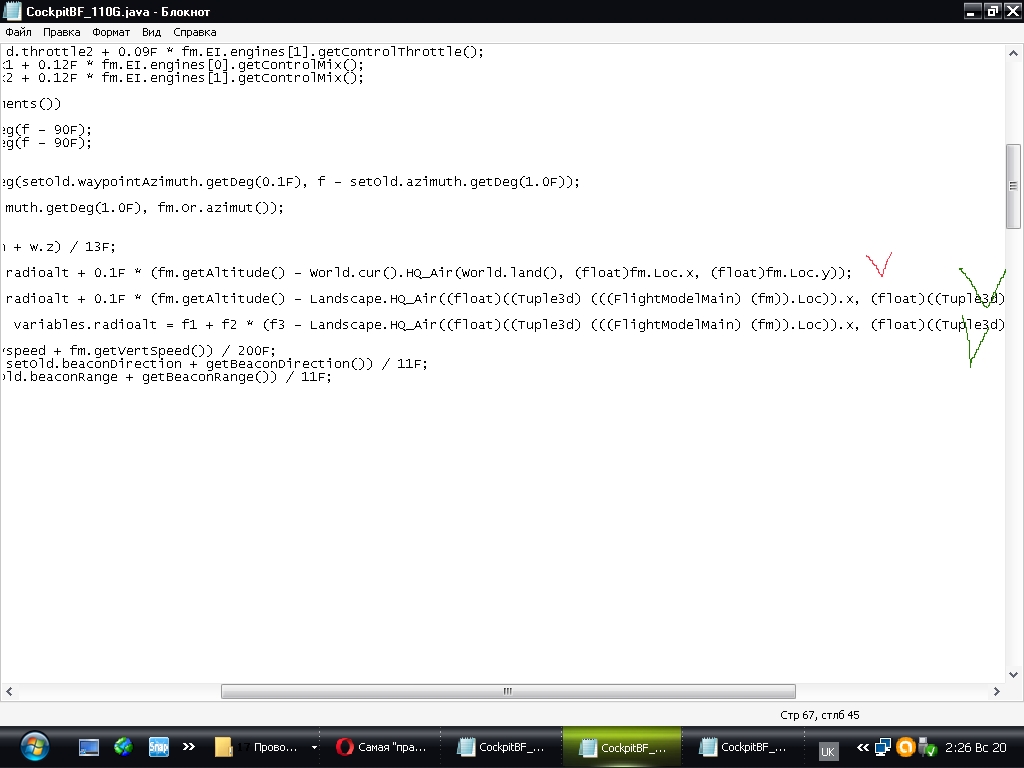The height and width of the screenshot is (768, 1024).
Task: Minimize the Notepad window
Action: click(973, 11)
